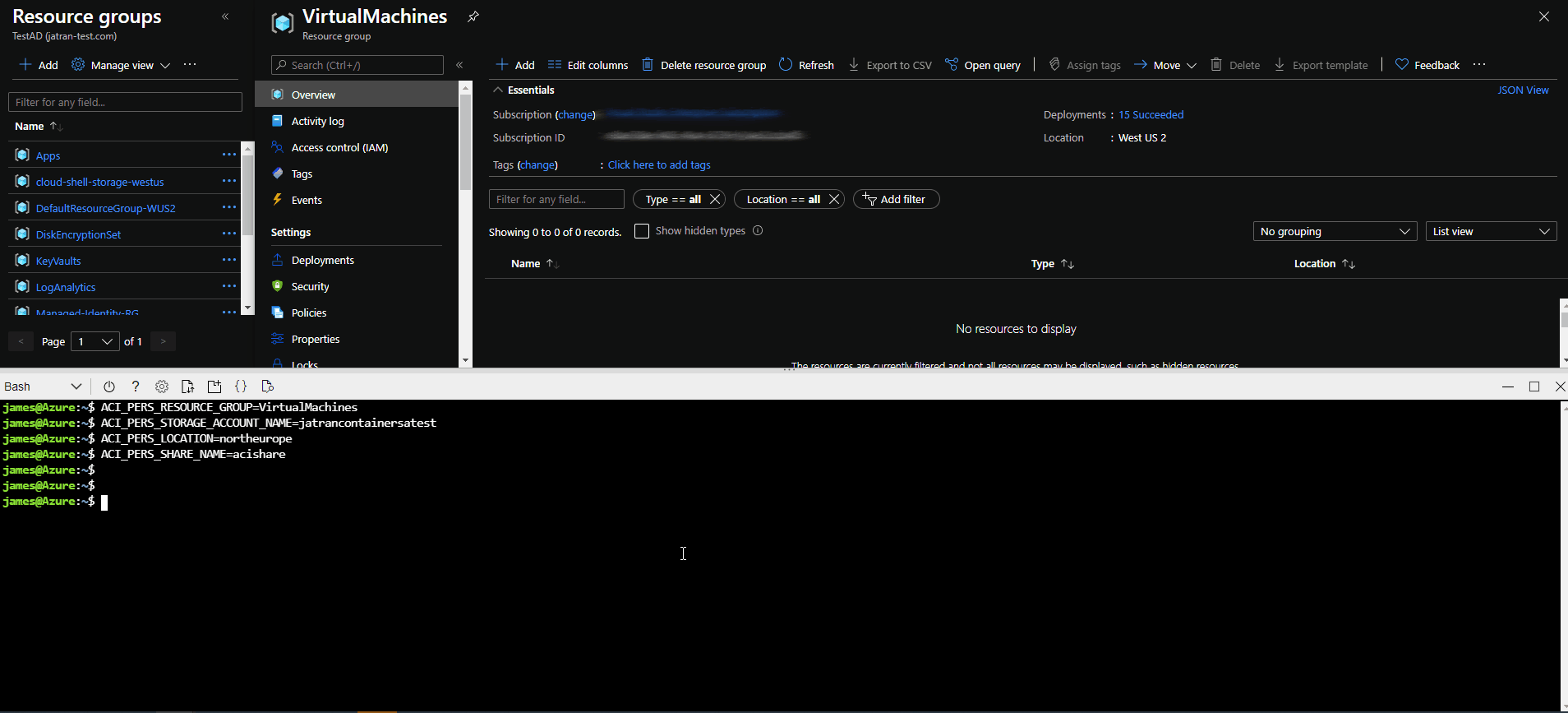The height and width of the screenshot is (713, 1568).
Task: Click the Delete resource group trash icon
Action: click(x=648, y=64)
